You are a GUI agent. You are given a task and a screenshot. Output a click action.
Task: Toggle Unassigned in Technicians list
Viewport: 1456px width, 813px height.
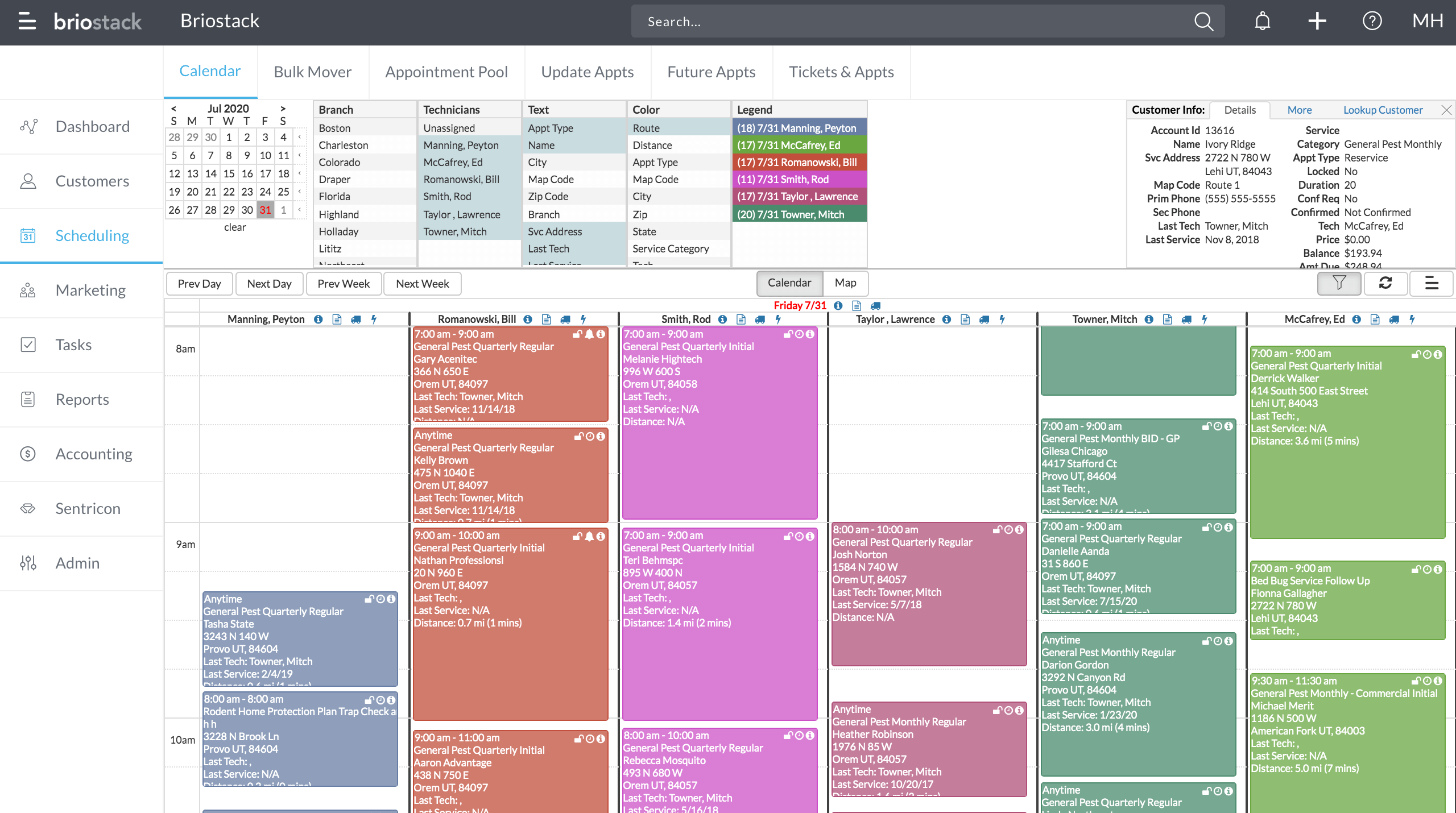pos(470,128)
